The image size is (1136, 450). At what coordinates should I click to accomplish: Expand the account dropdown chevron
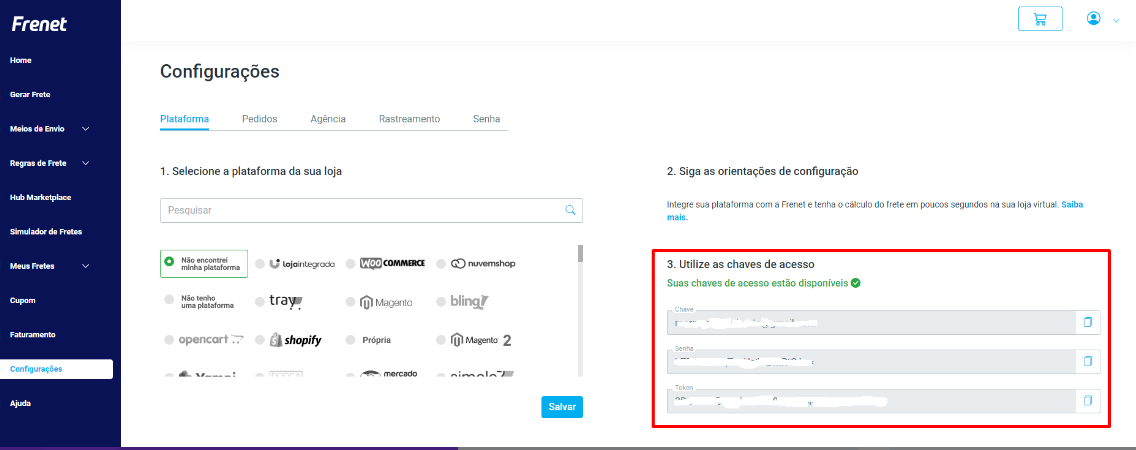(x=1116, y=20)
